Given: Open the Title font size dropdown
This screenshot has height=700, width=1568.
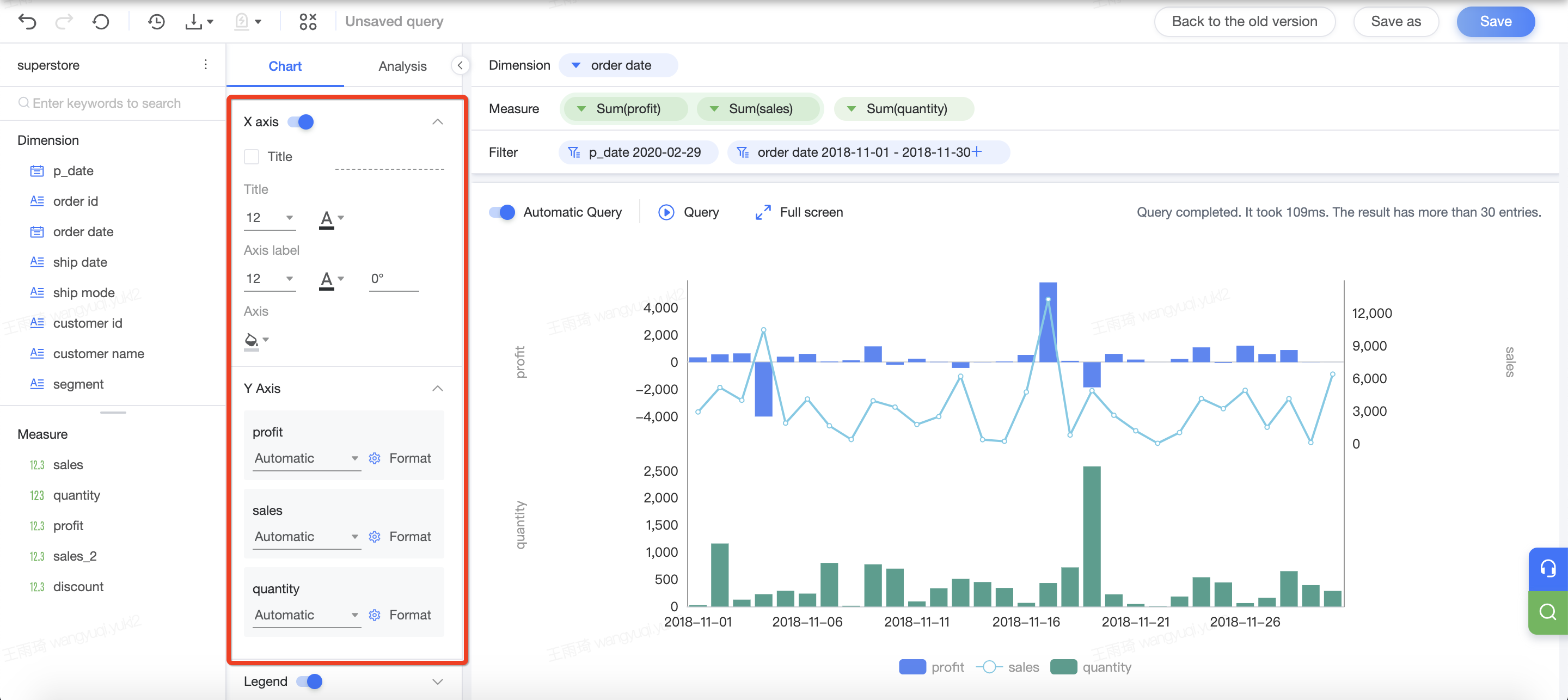Looking at the screenshot, I should click(x=270, y=218).
